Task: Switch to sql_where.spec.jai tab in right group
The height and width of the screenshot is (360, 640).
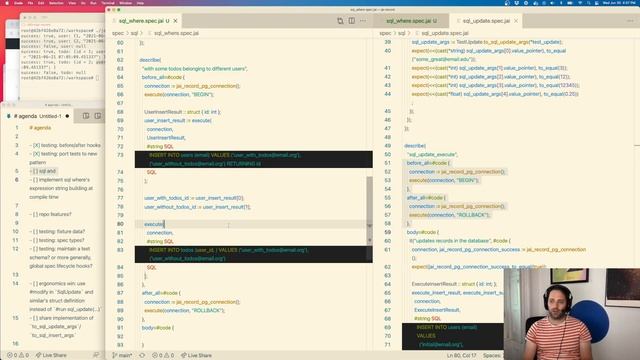Action: point(411,20)
